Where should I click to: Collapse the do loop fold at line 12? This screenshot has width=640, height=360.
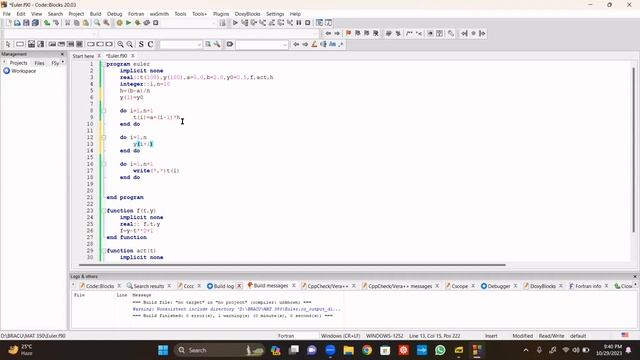[x=104, y=138]
